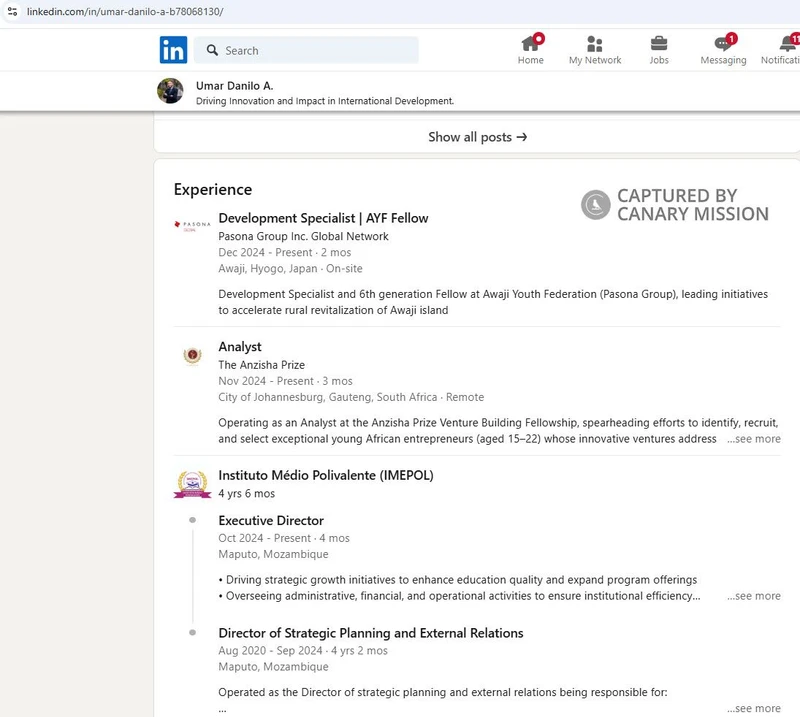800x717 pixels.
Task: Open Messaging navigation label
Action: pyautogui.click(x=723, y=60)
